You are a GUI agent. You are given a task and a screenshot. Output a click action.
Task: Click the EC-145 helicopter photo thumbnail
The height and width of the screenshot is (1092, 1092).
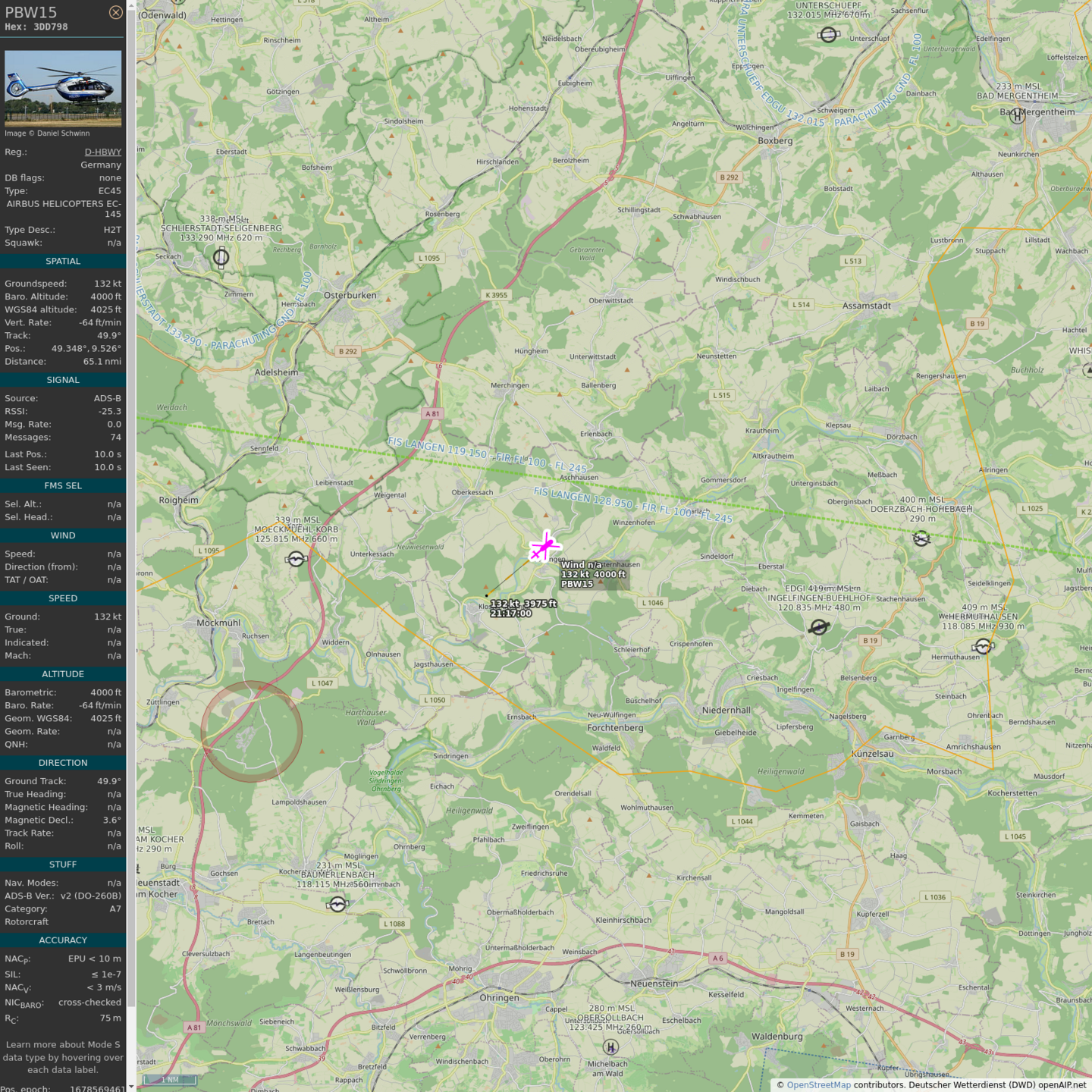pos(63,87)
